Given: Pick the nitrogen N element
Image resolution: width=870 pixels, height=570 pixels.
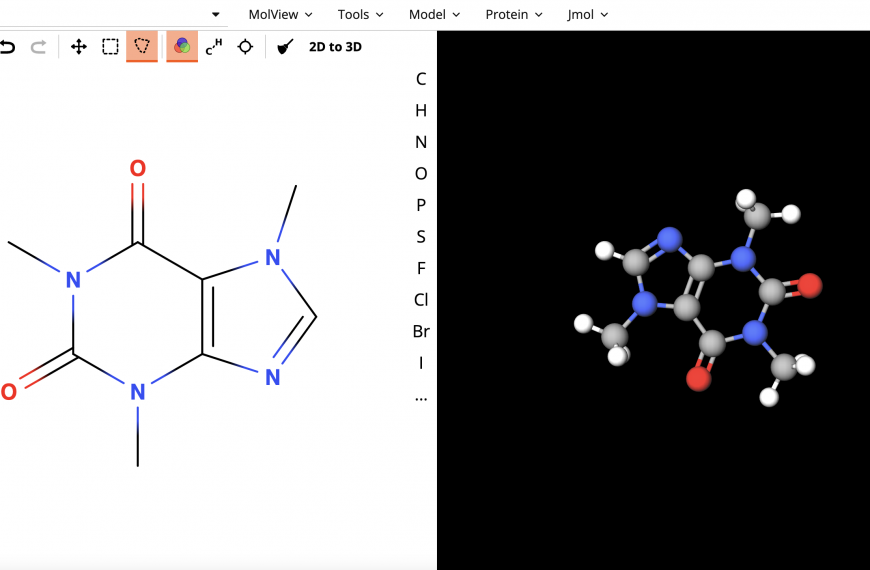Looking at the screenshot, I should [x=421, y=142].
